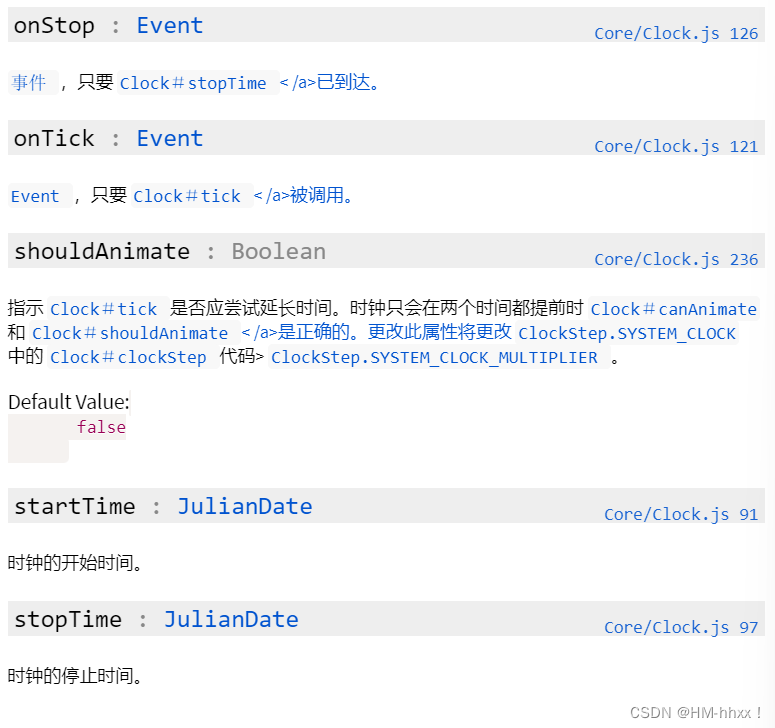775x728 pixels.
Task: Open source link Core/Clock.js 126
Action: click(x=676, y=34)
